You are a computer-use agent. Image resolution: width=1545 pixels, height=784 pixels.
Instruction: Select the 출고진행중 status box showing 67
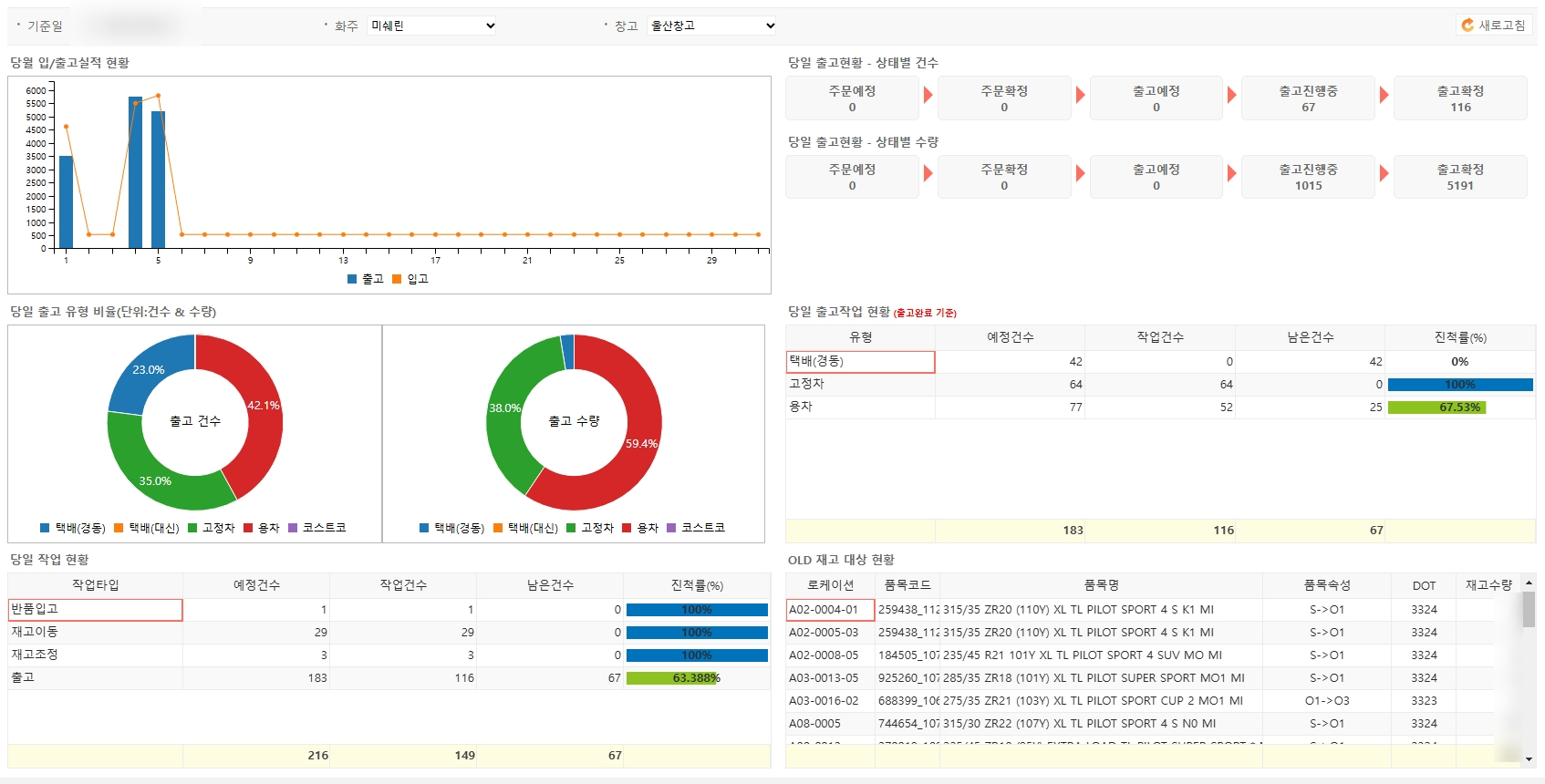1308,98
